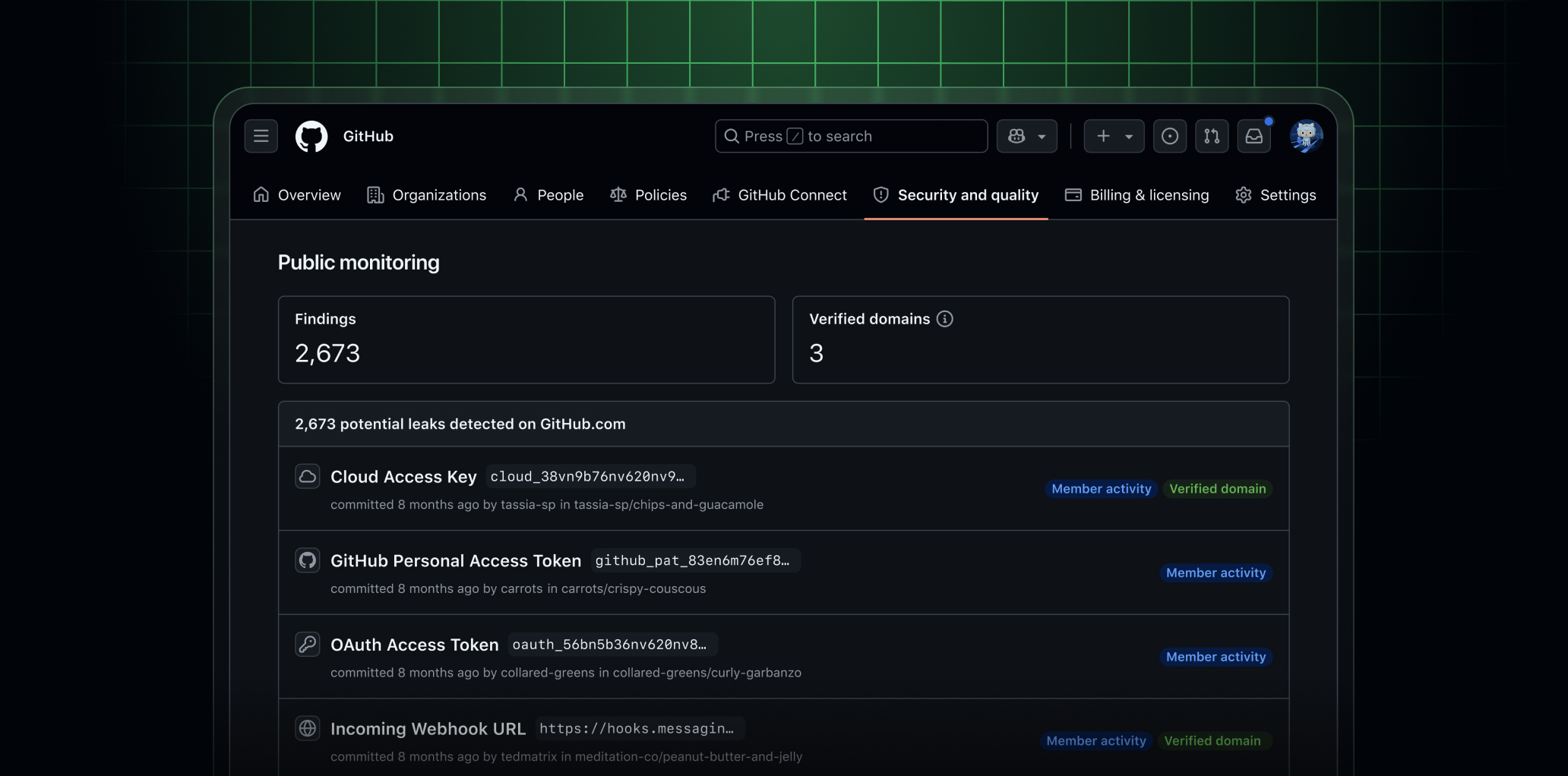Image resolution: width=1568 pixels, height=776 pixels.
Task: Click the Findings 2,673 card
Action: coord(526,339)
